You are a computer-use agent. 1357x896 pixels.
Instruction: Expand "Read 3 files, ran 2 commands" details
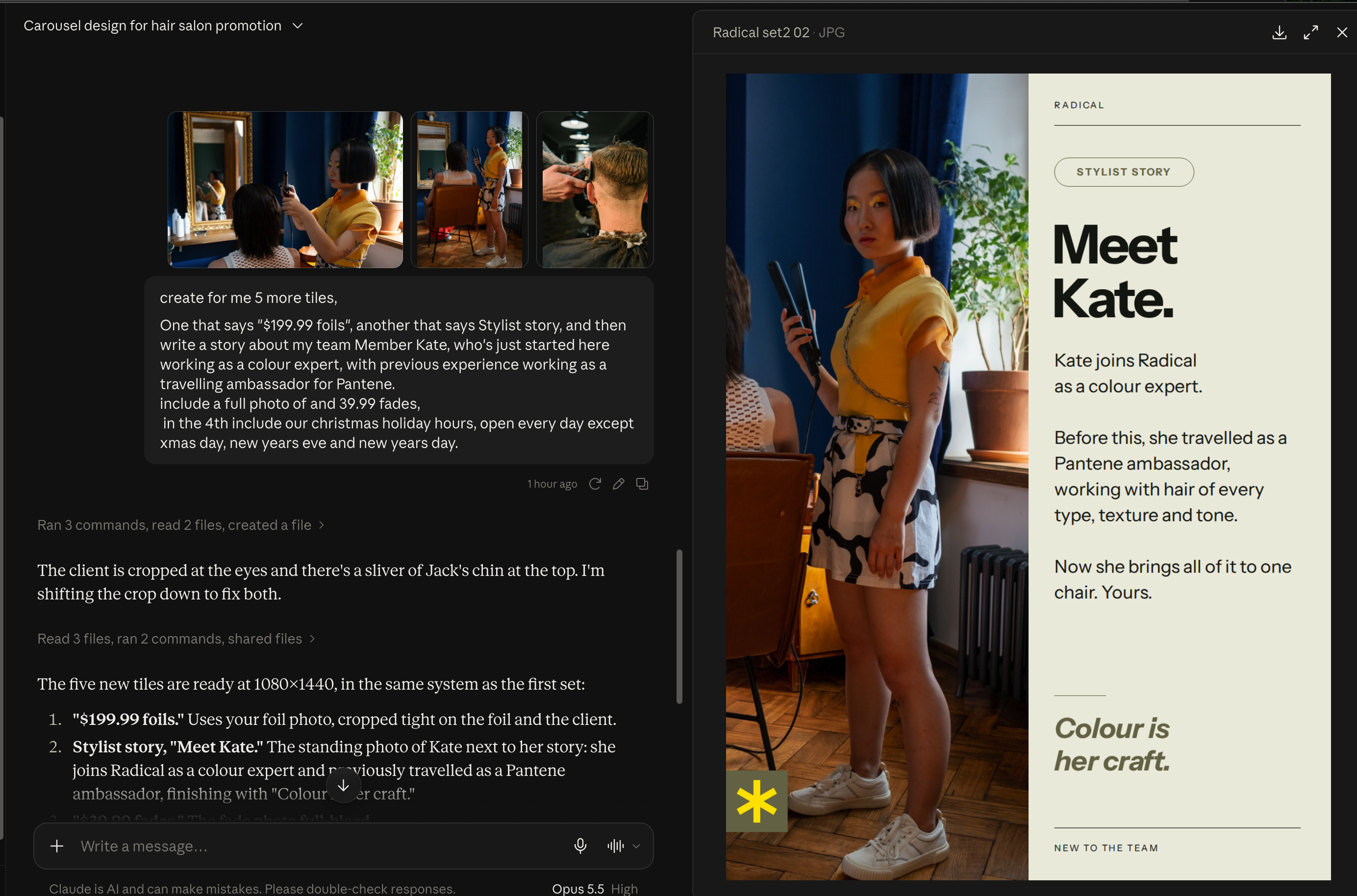[176, 638]
